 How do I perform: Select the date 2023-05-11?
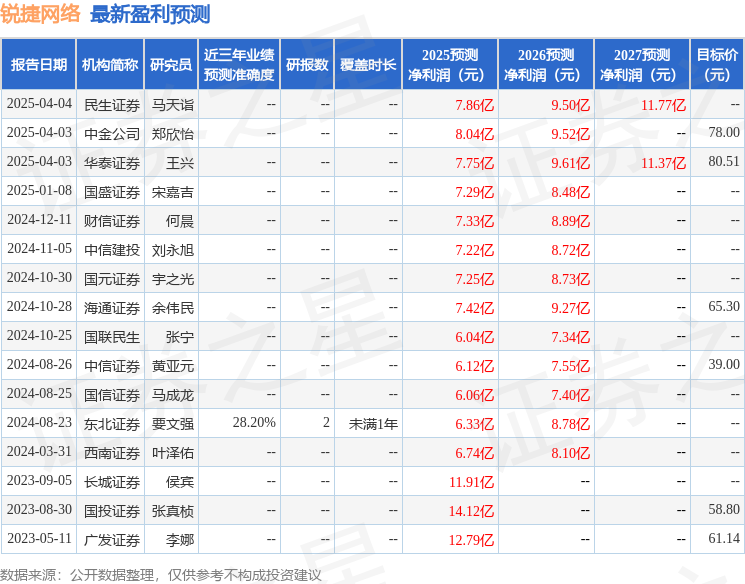tap(39, 538)
